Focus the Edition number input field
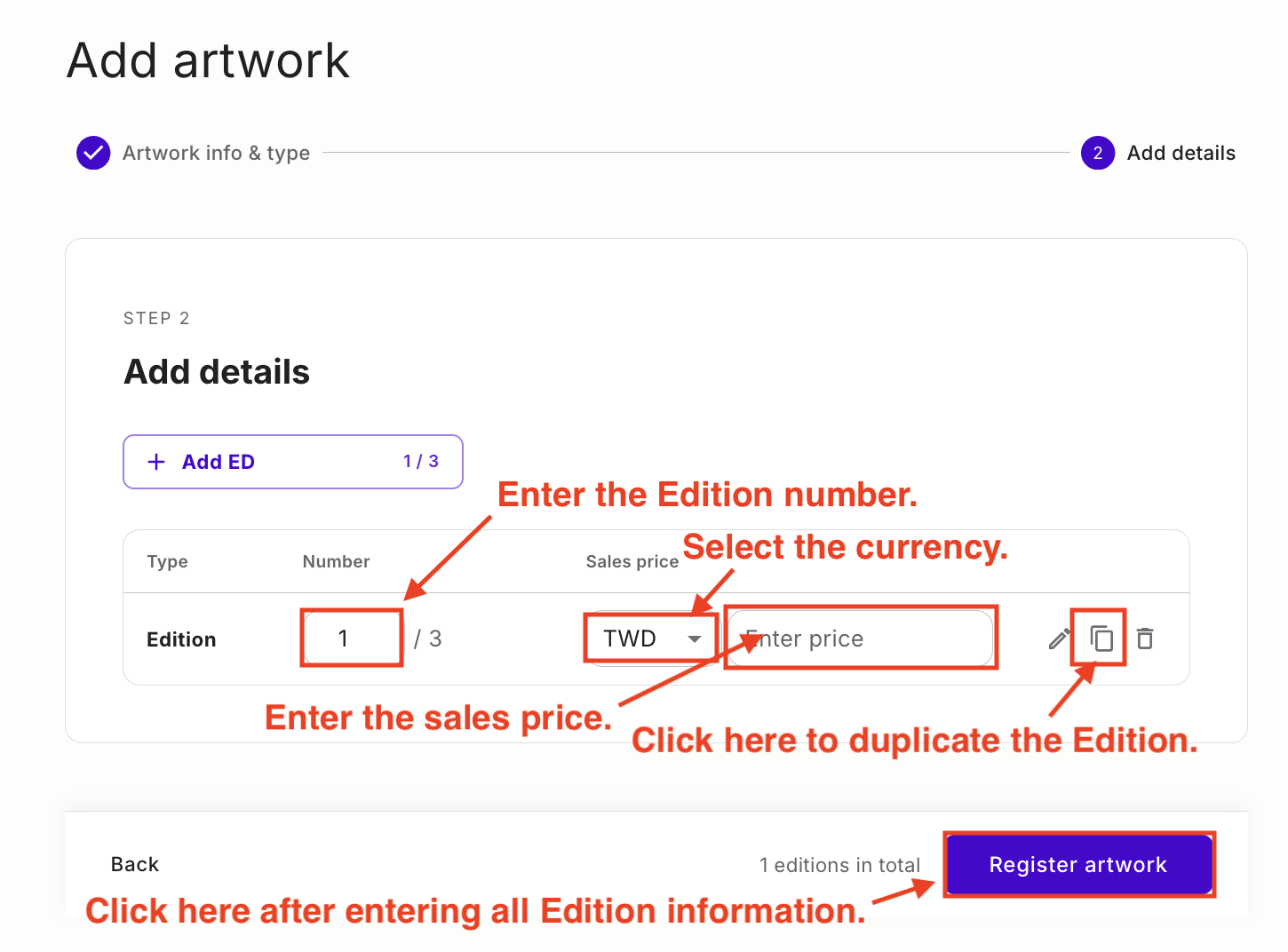 click(x=353, y=639)
